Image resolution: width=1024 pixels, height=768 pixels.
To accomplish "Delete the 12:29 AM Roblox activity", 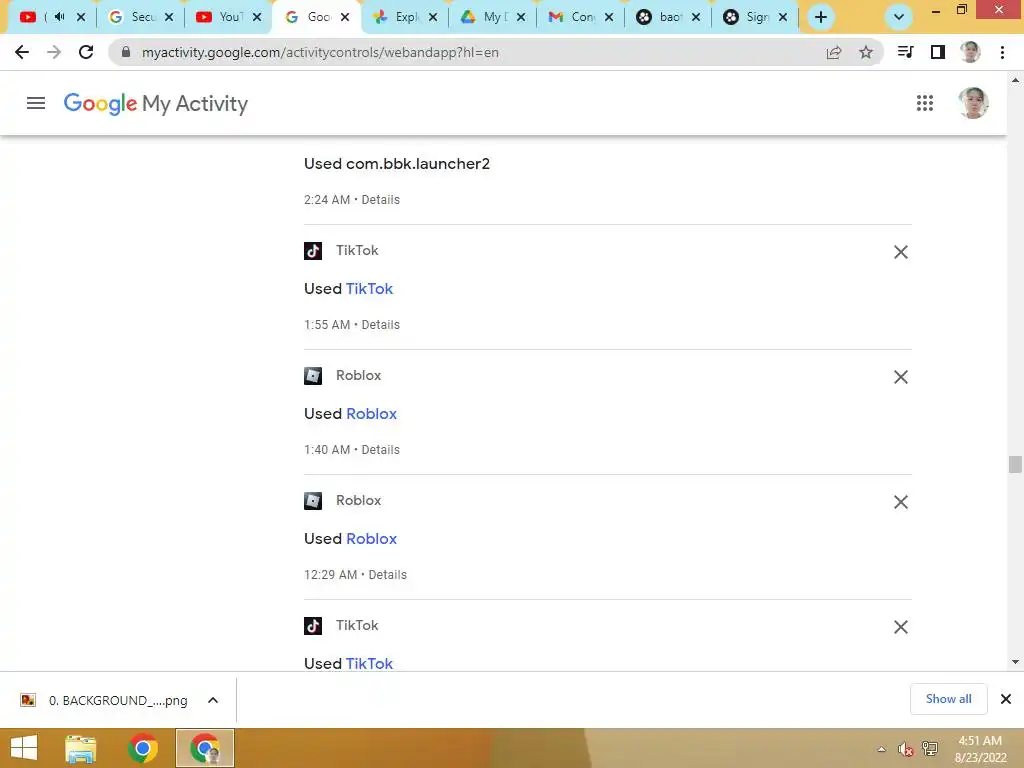I will click(901, 502).
